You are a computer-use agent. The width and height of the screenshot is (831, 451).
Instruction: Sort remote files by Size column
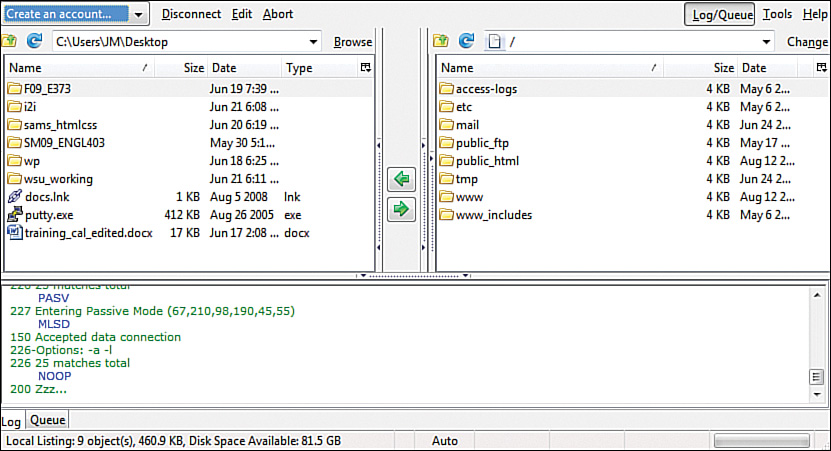click(701, 68)
